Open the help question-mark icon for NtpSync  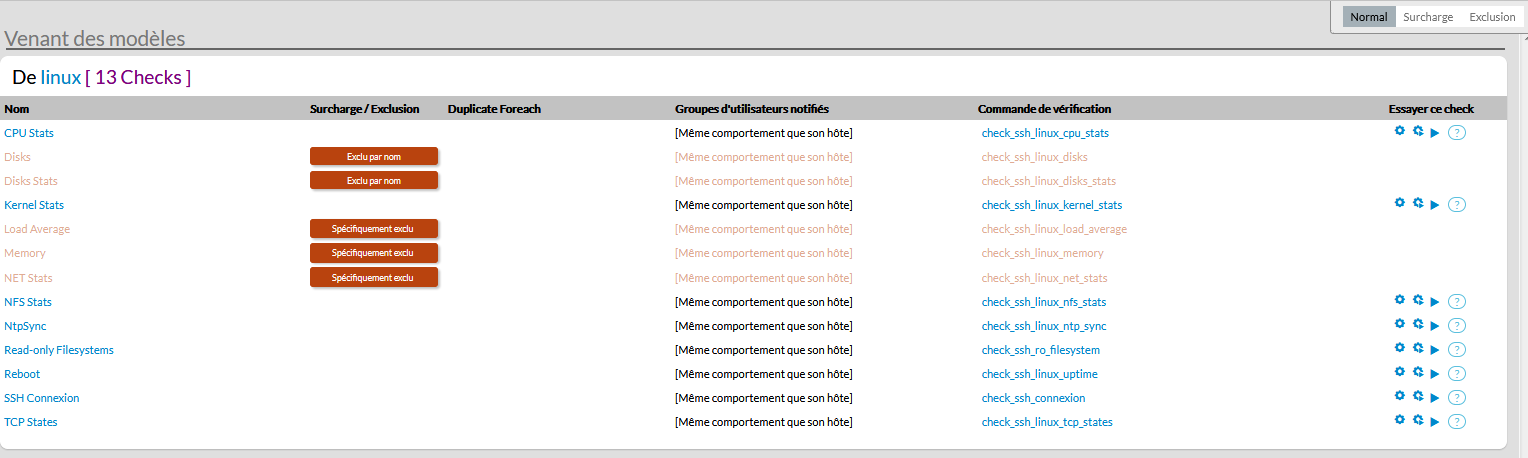click(1457, 326)
